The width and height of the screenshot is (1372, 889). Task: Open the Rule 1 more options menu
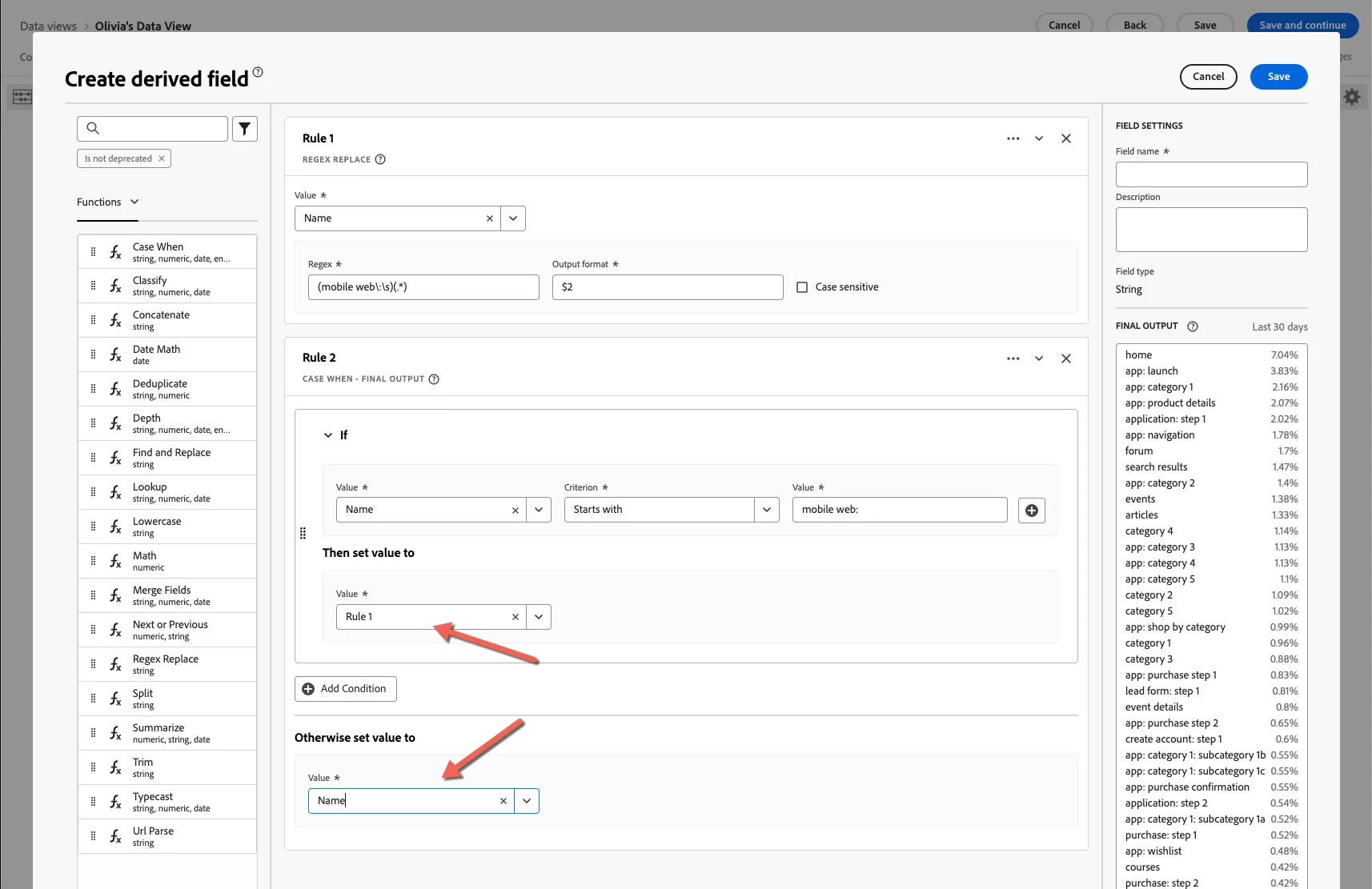(x=1013, y=138)
